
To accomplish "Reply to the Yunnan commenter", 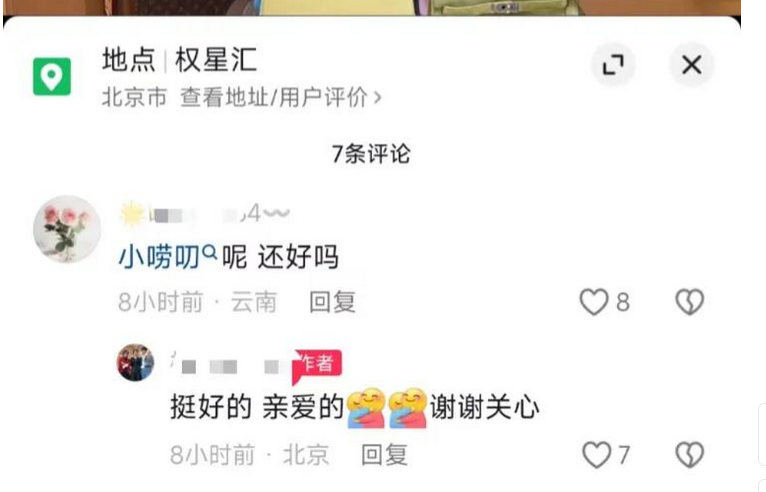I will [332, 302].
